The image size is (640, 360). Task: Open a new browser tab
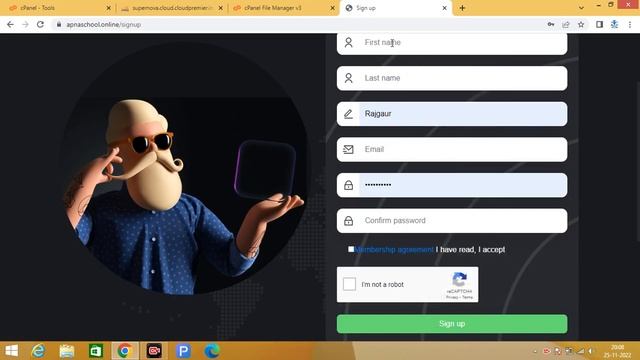pyautogui.click(x=462, y=8)
